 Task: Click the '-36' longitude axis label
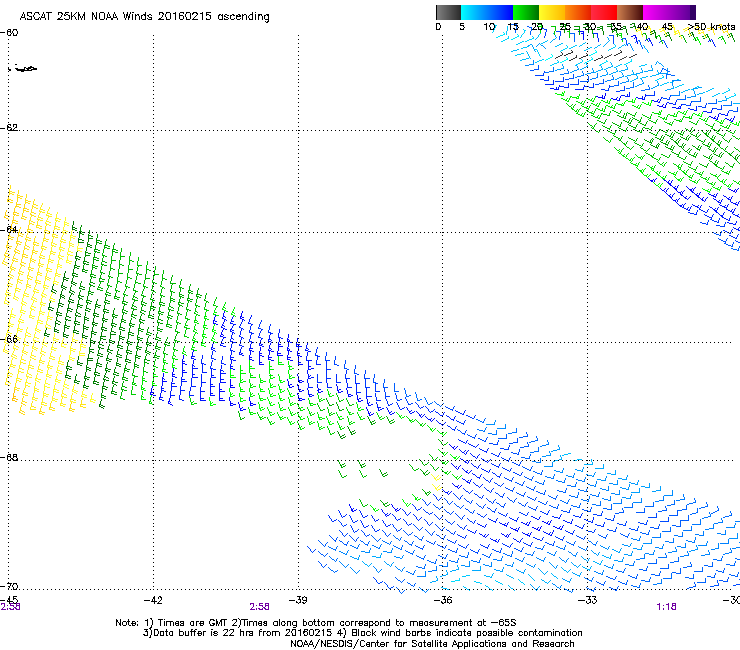click(x=443, y=600)
